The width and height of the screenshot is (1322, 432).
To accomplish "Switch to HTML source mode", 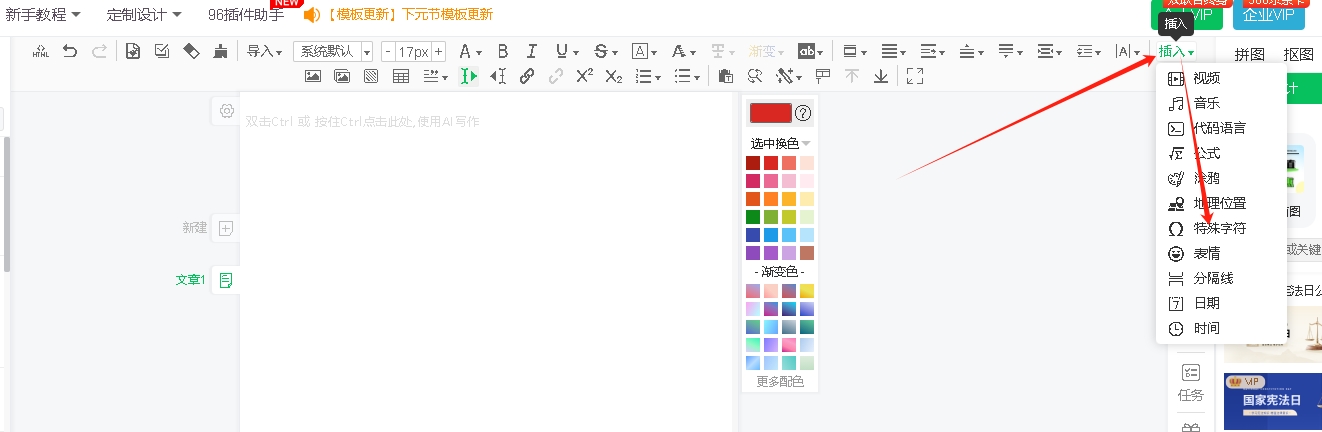I will pyautogui.click(x=41, y=51).
